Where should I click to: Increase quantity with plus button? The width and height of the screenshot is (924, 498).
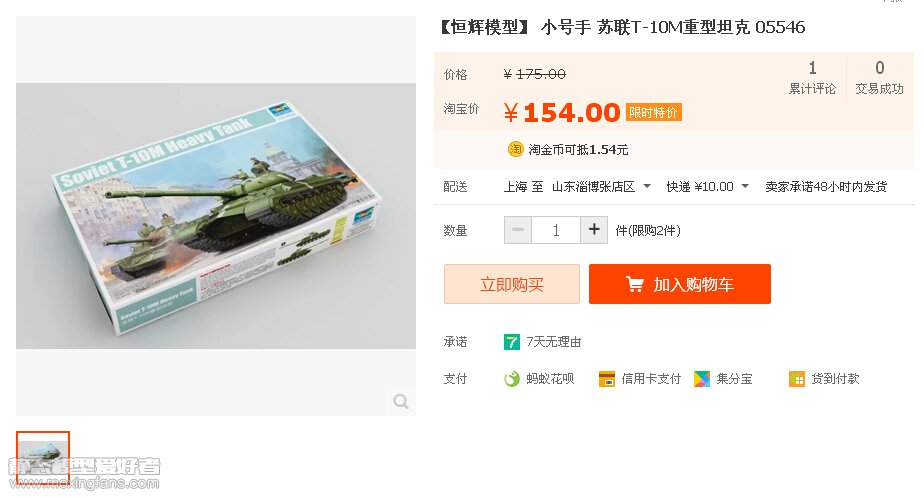coord(594,230)
